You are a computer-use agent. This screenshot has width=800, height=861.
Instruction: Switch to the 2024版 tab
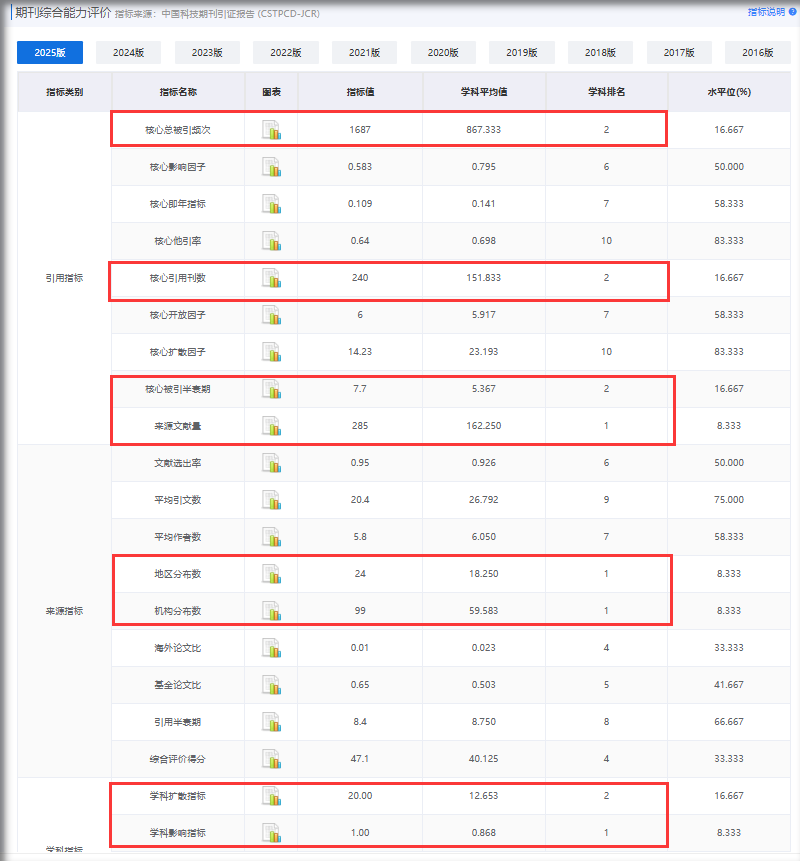click(x=129, y=53)
